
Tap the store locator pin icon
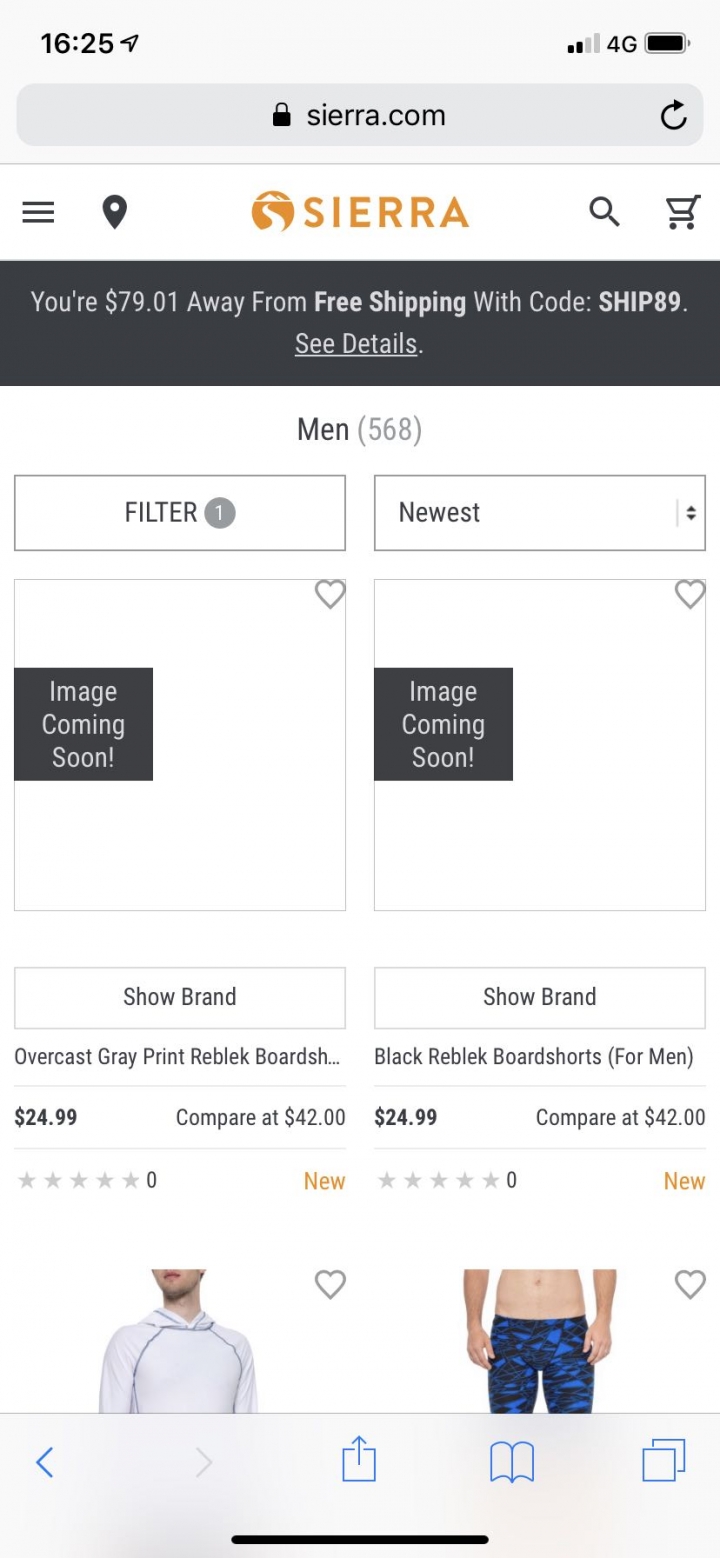click(x=115, y=212)
